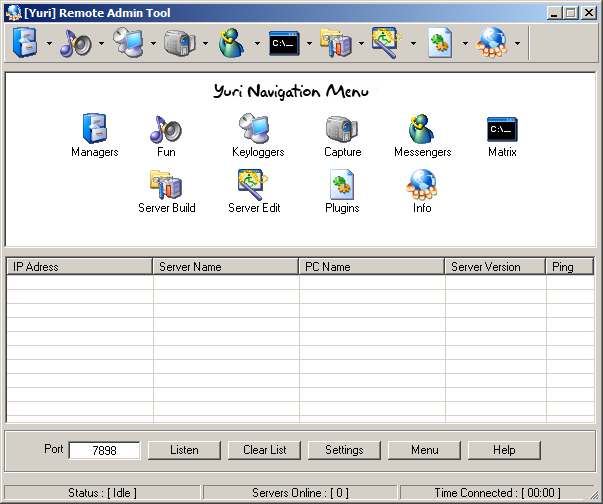Screen dimensions: 603x504
Task: Click the Menu button in the bottom row
Action: pos(425,450)
